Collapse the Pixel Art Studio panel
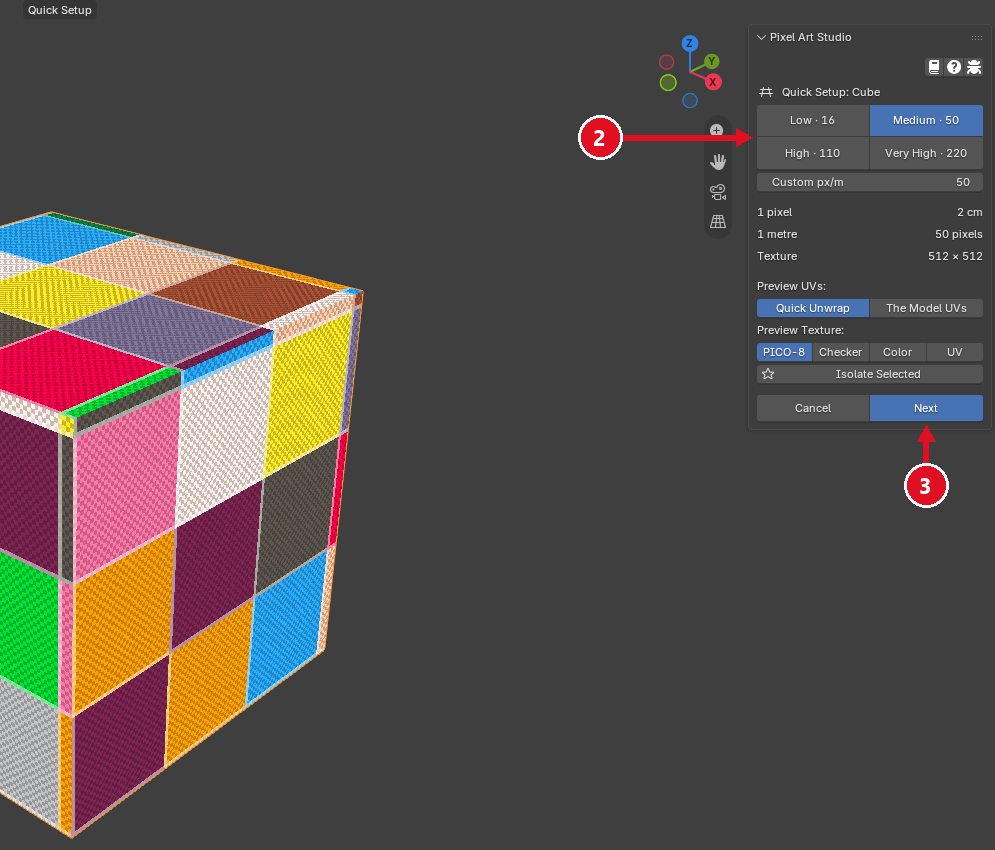995x850 pixels. click(761, 37)
